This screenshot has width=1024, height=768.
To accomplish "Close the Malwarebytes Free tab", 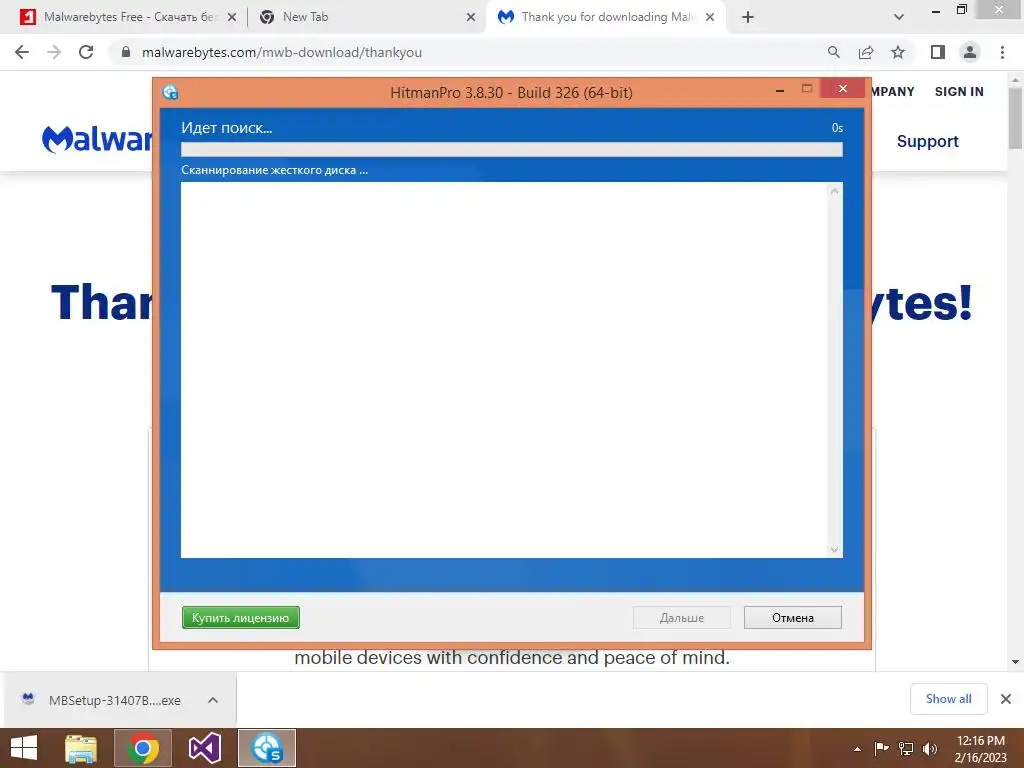I will 232,18.
